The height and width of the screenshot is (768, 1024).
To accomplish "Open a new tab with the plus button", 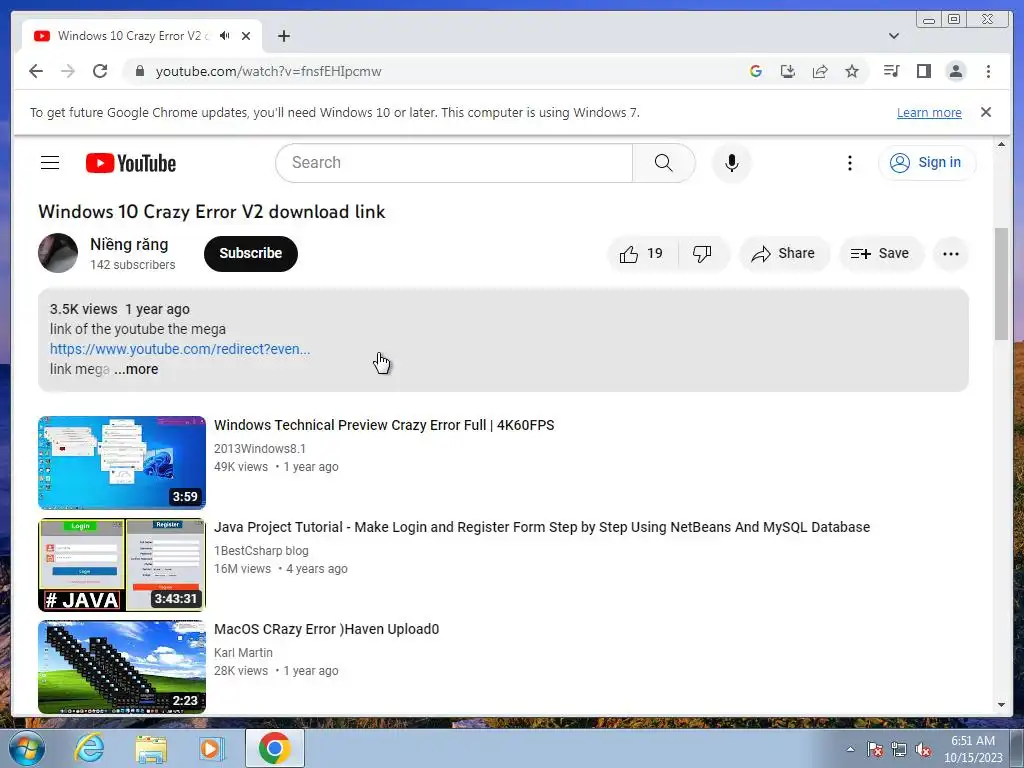I will 283,36.
